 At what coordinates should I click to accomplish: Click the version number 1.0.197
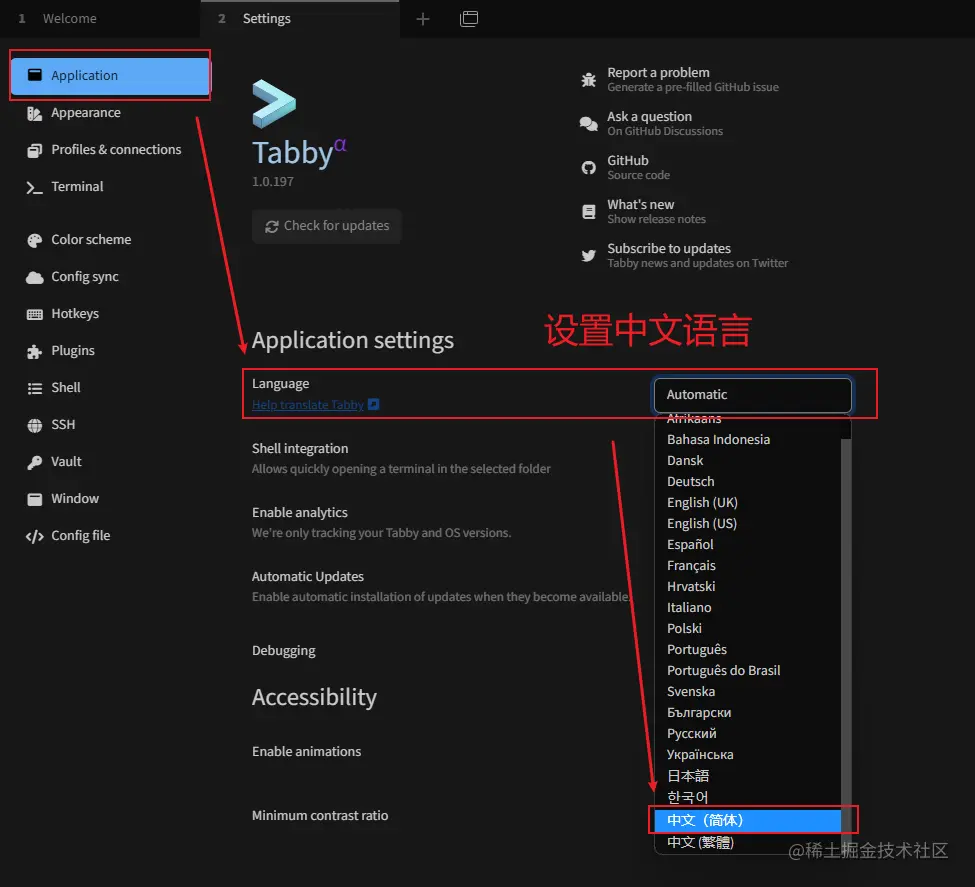[272, 182]
